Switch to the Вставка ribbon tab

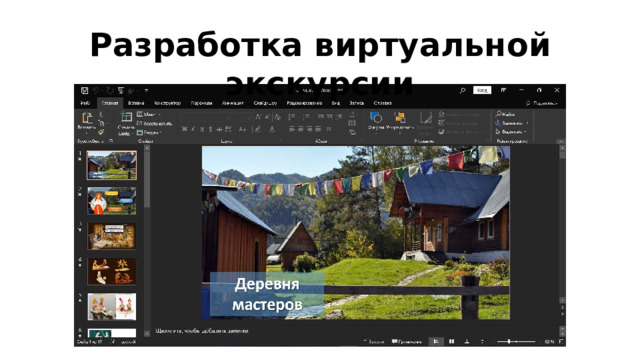click(x=136, y=103)
